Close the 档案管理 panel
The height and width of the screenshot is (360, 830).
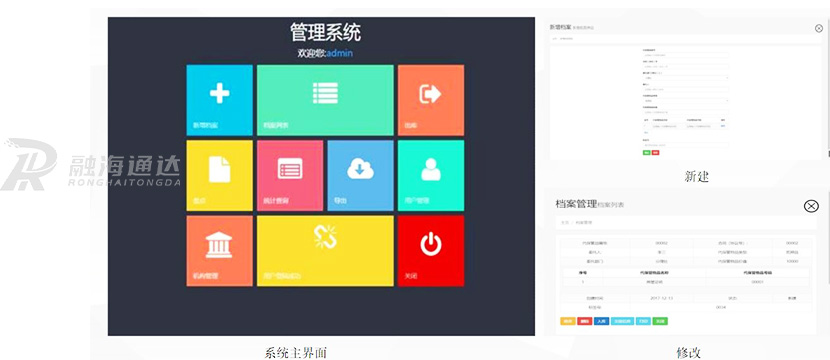point(811,206)
